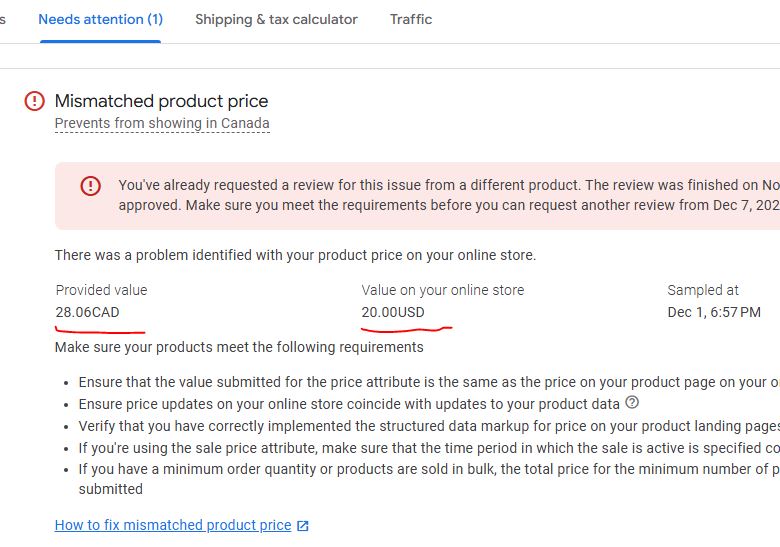Click the Provided value label

tap(101, 290)
